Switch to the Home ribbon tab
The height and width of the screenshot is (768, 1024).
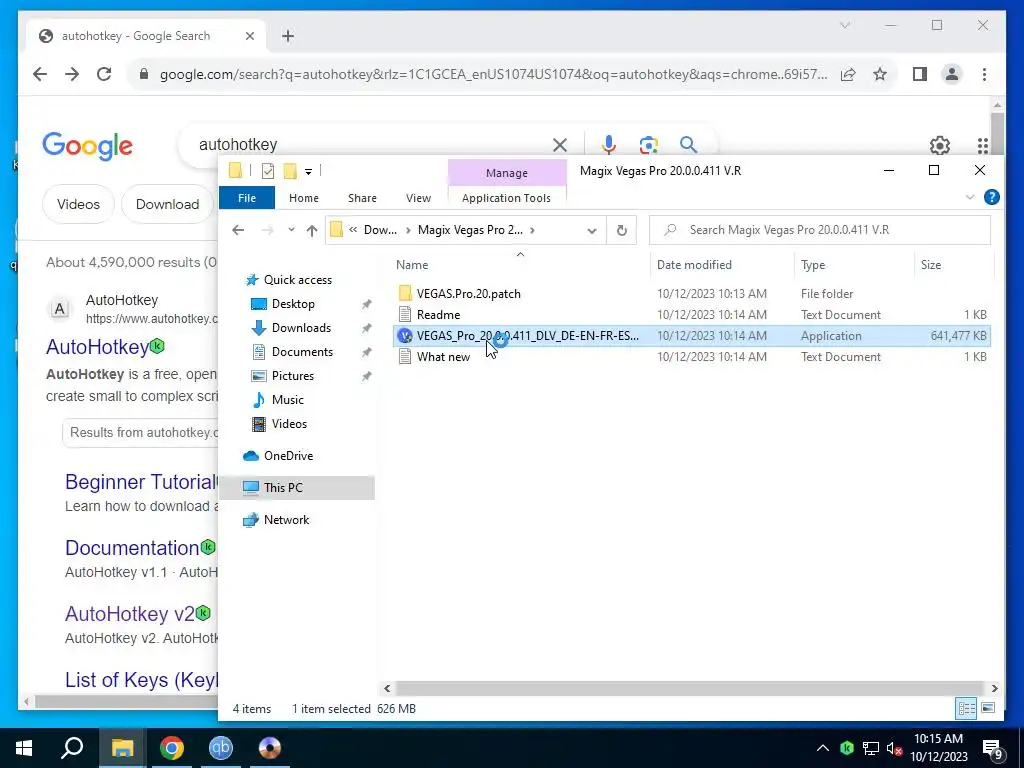(304, 198)
